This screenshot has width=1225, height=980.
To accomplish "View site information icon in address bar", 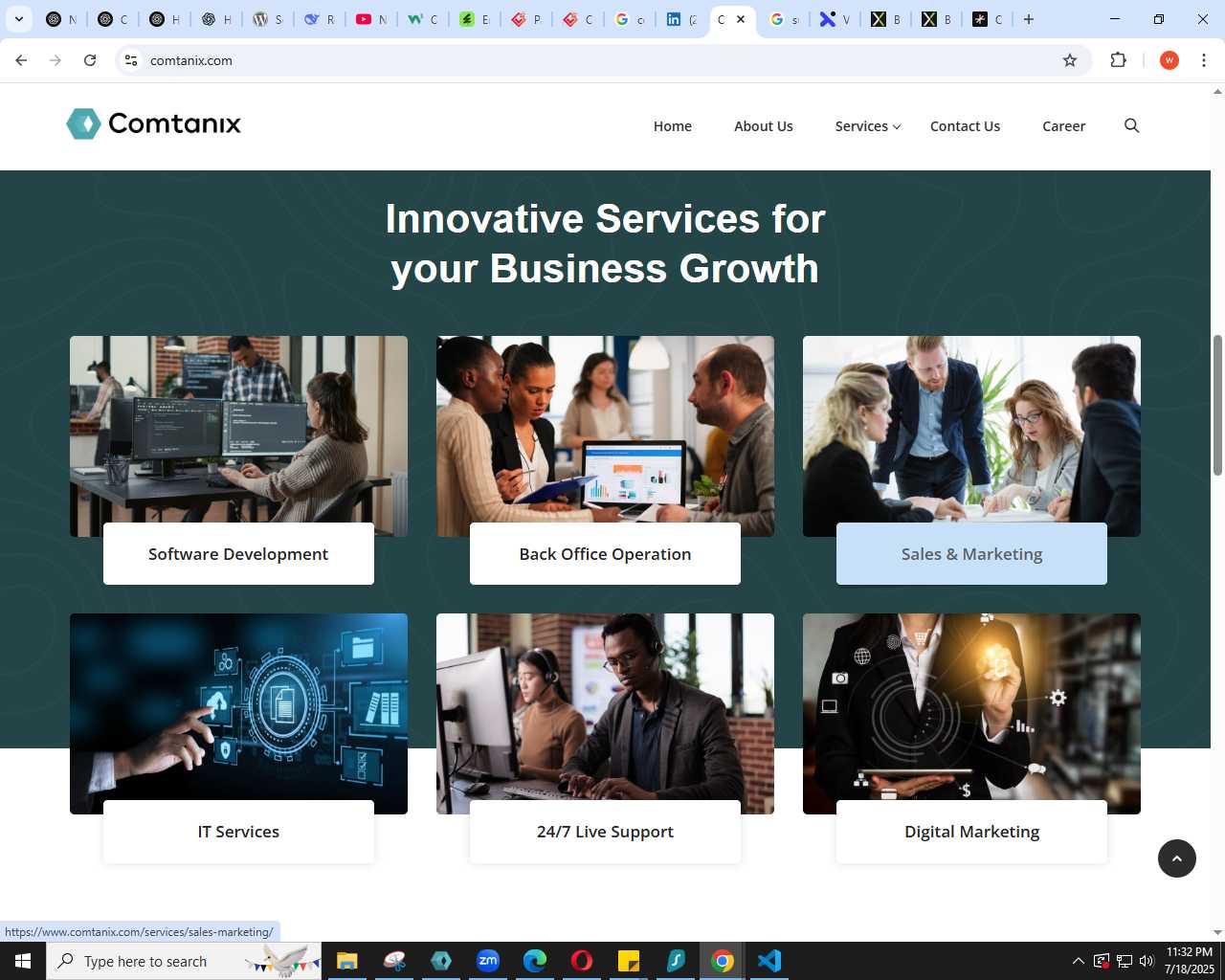I will pyautogui.click(x=131, y=60).
